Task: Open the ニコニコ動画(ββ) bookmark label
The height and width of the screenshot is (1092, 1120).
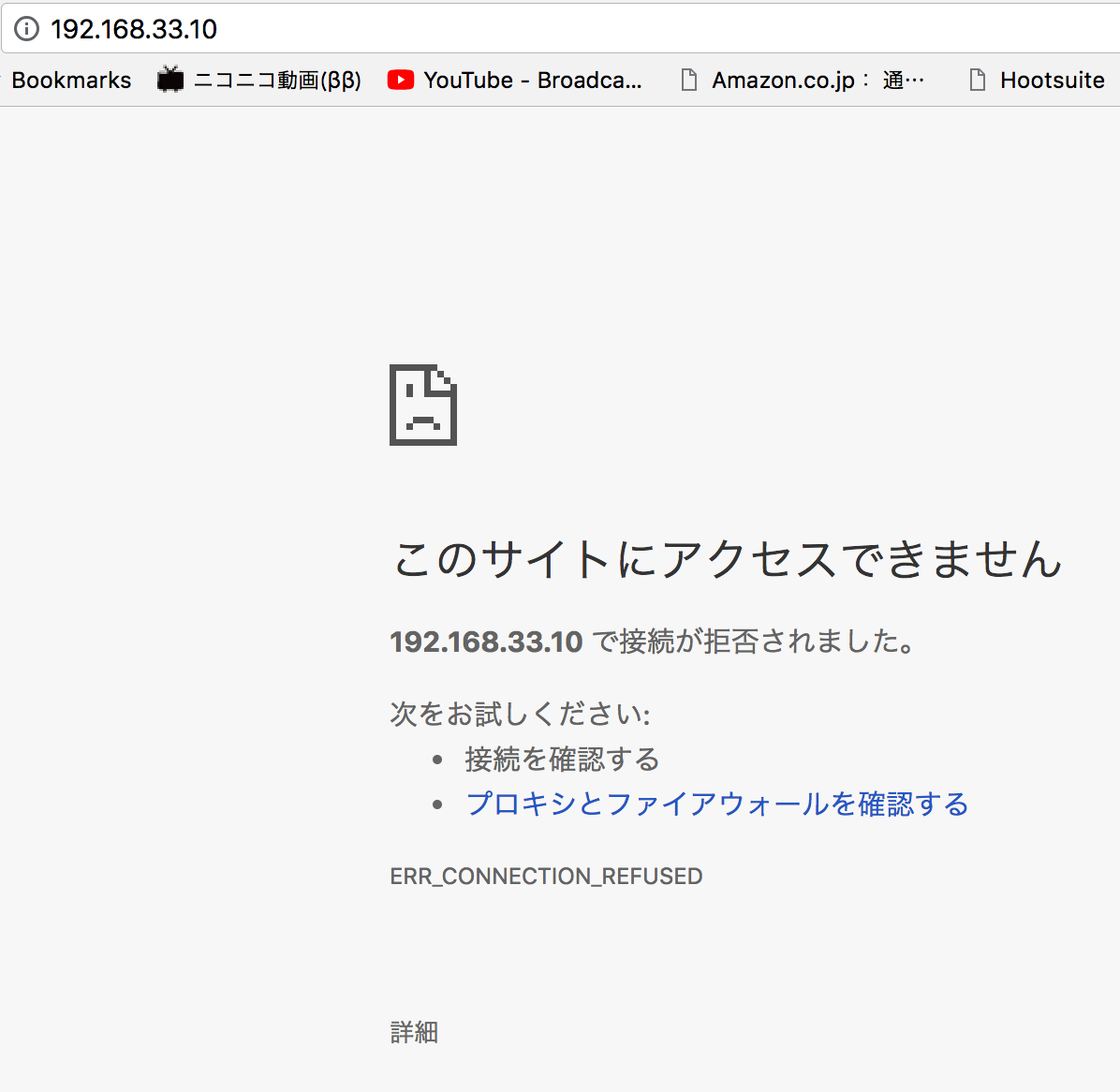Action: click(277, 81)
